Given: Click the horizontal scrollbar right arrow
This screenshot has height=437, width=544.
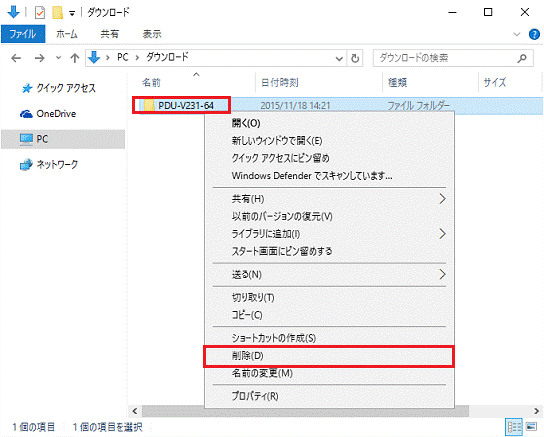Looking at the screenshot, I should pyautogui.click(x=536, y=411).
